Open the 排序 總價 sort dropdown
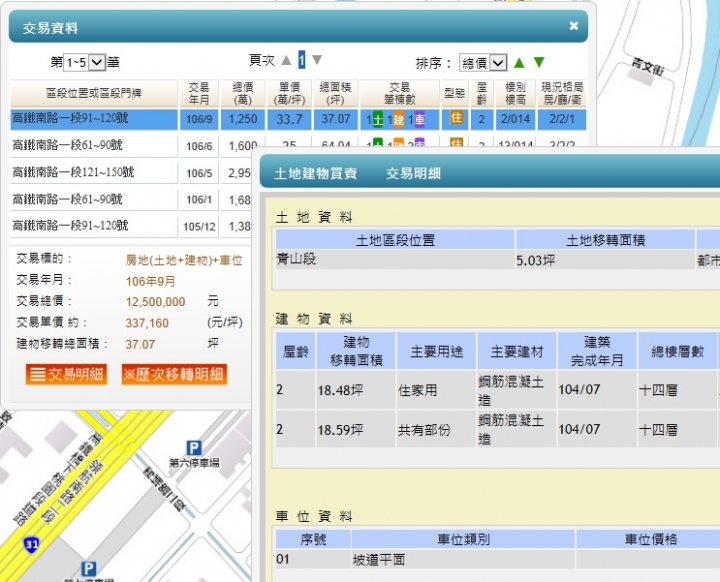 pos(483,62)
